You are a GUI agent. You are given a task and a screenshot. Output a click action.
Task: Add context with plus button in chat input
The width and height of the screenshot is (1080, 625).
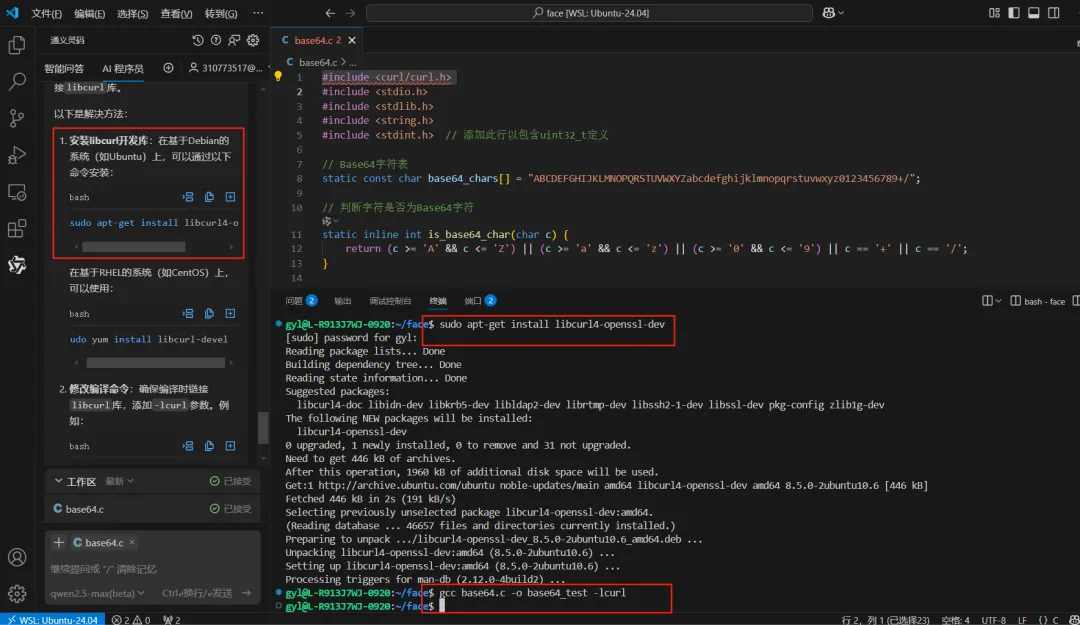pyautogui.click(x=59, y=542)
